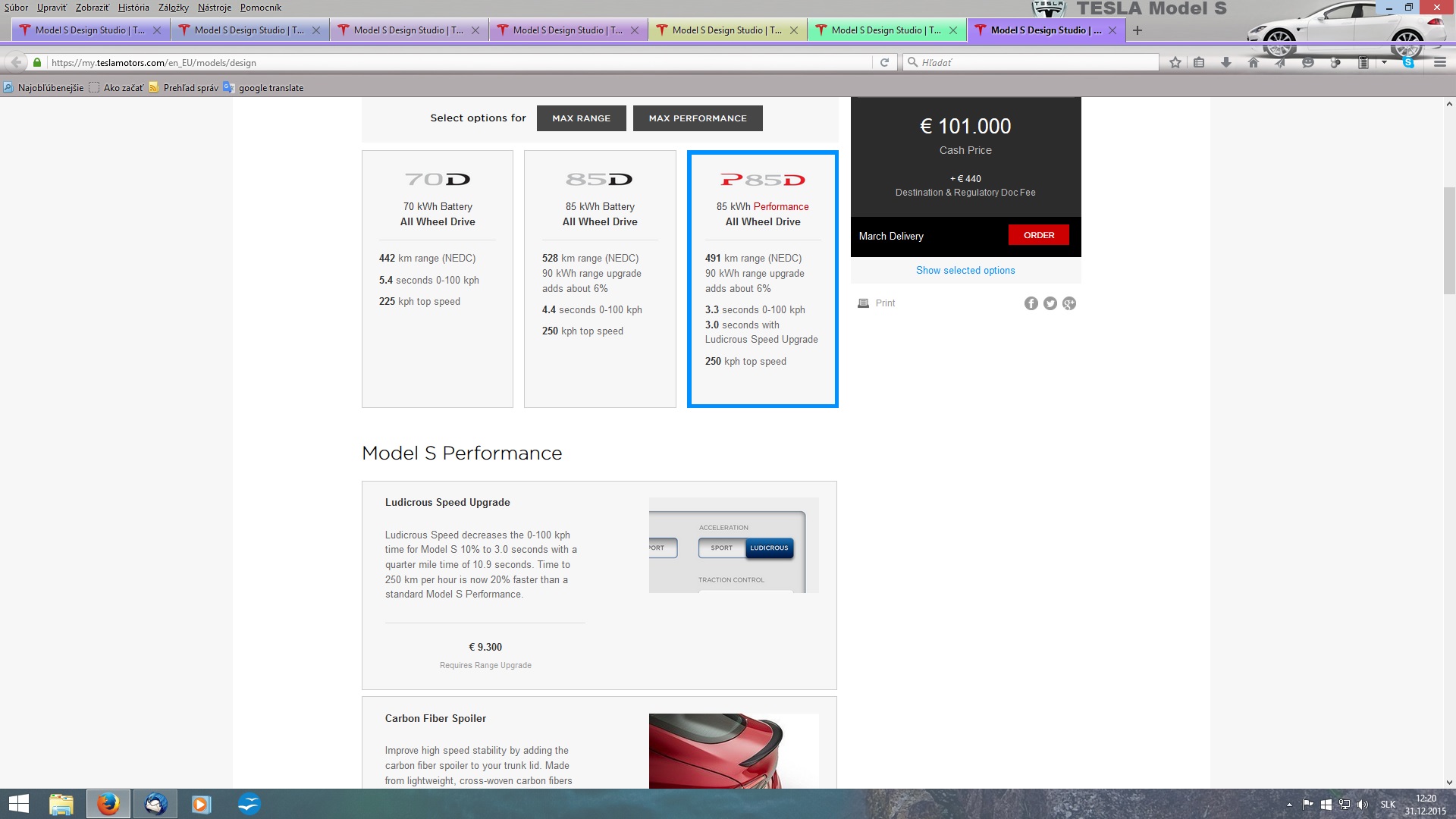The width and height of the screenshot is (1456, 819).
Task: Click the paper plane send icon in toolbar
Action: pos(1281,62)
